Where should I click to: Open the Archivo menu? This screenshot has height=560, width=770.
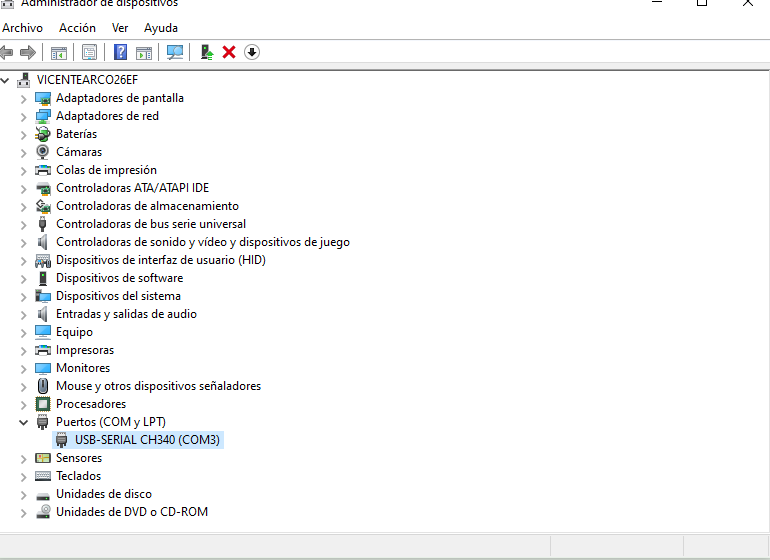click(23, 28)
